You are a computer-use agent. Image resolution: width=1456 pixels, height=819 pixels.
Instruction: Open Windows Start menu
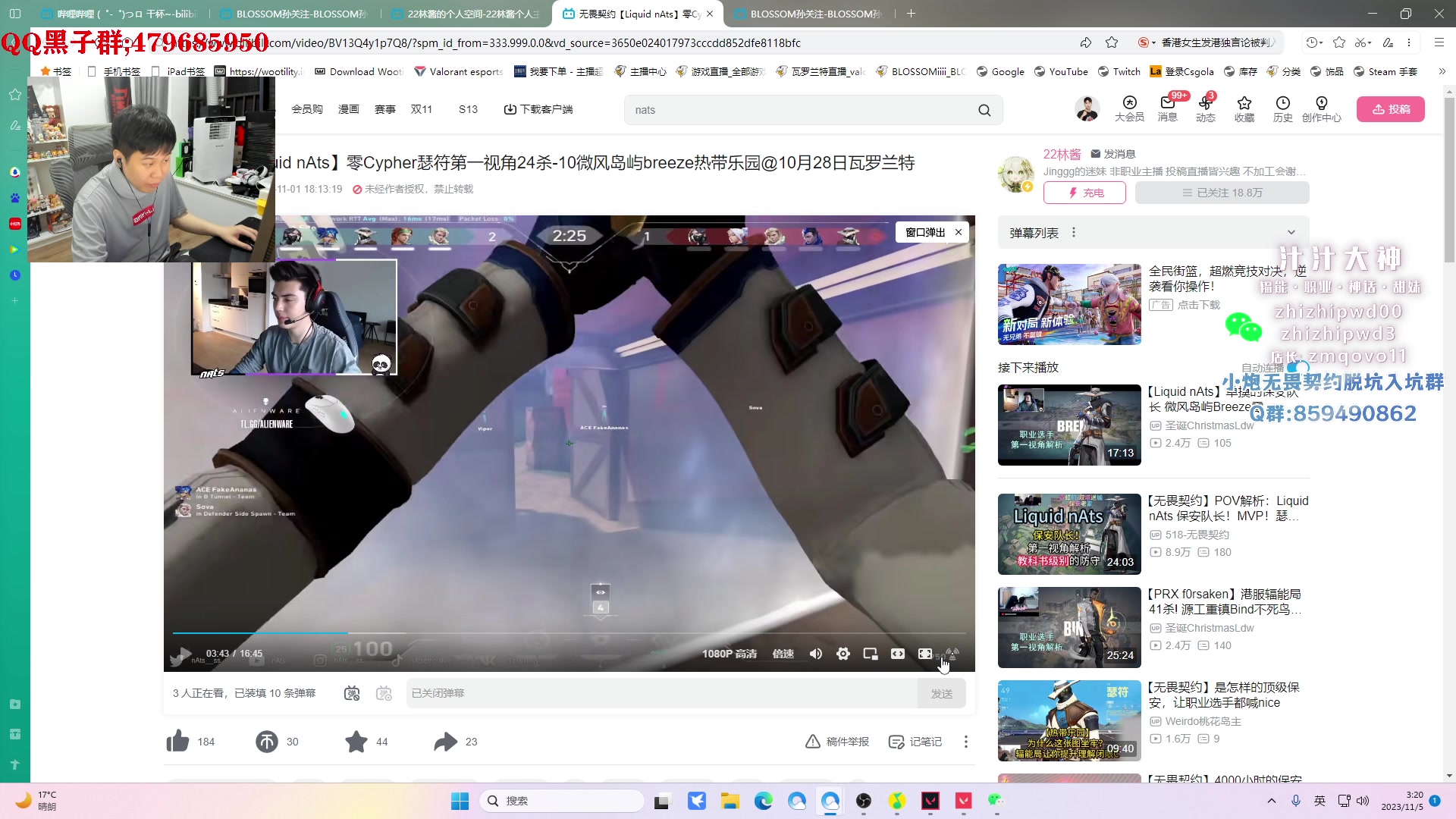pos(460,801)
